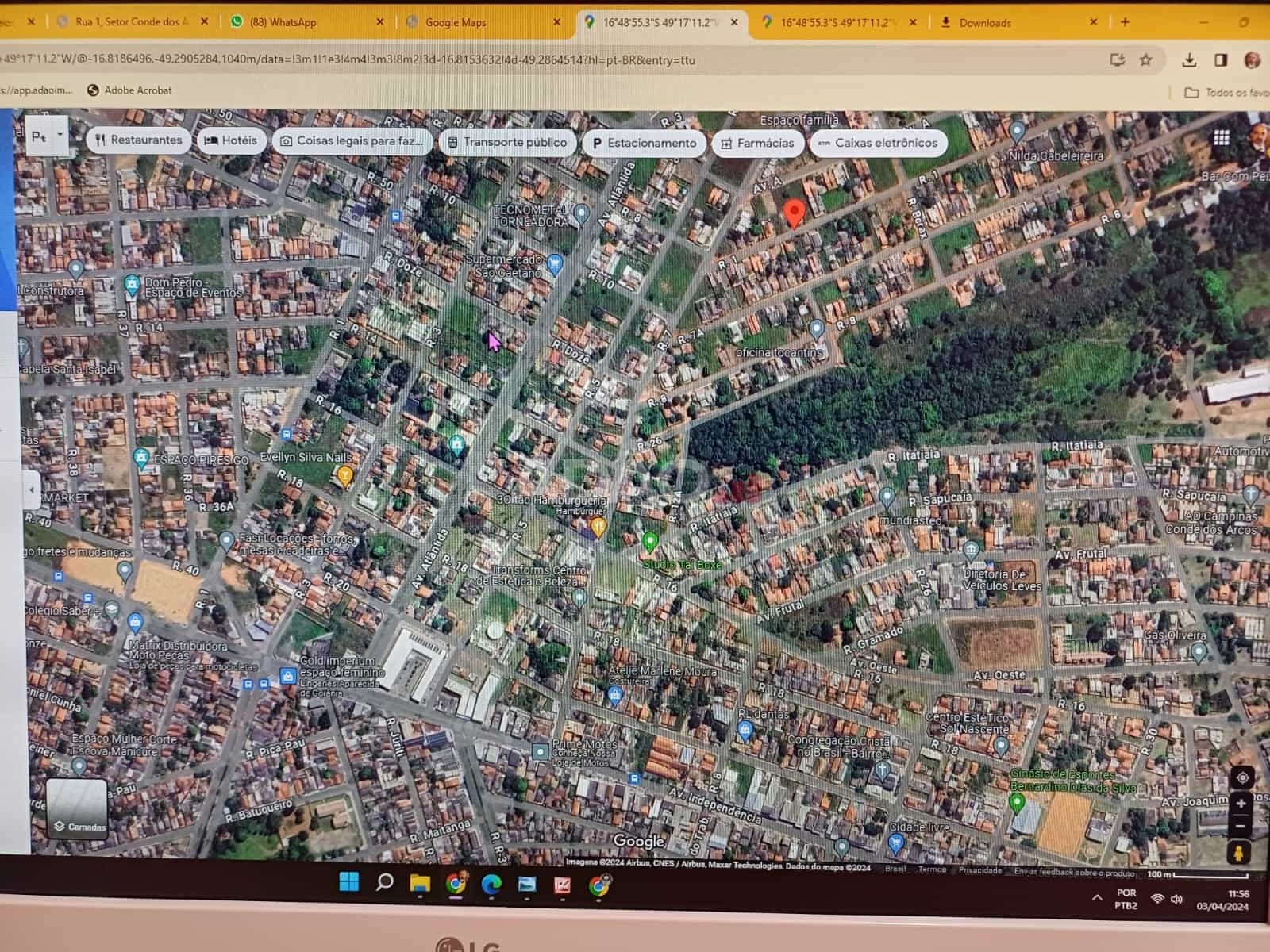The image size is (1270, 952).
Task: Select Matrix Distribuidora Moto Peças marker
Action: pyautogui.click(x=135, y=622)
